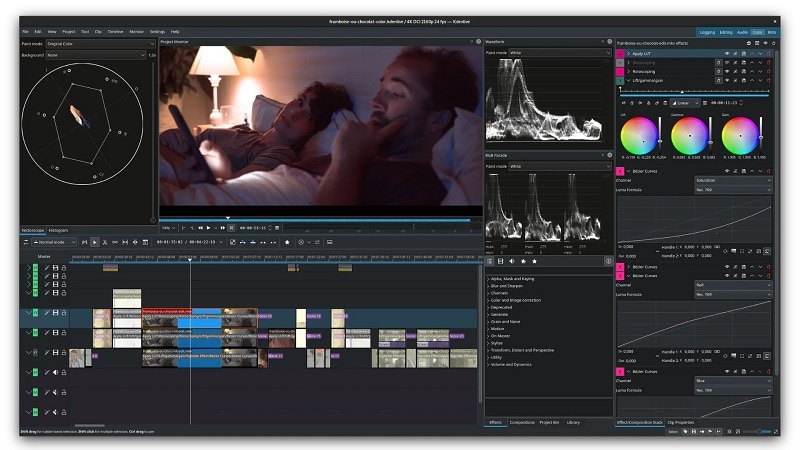
Task: Switch to the Logging workspace layout
Action: click(707, 32)
